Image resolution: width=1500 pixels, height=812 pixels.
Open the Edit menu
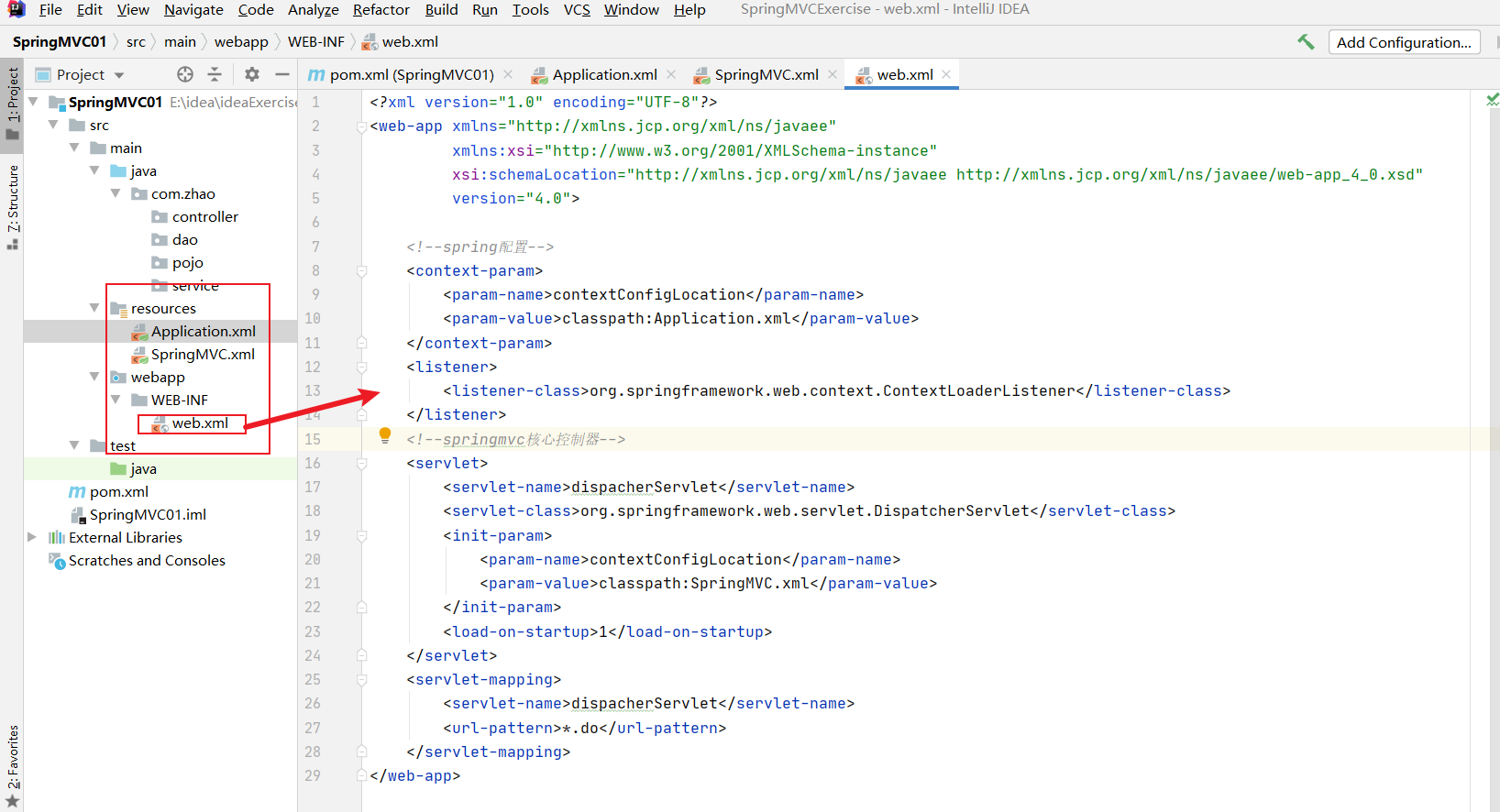pos(90,9)
